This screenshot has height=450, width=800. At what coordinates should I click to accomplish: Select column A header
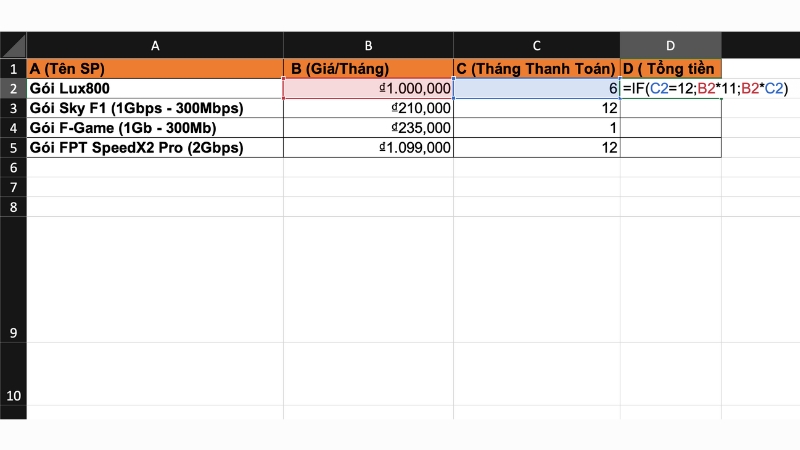[155, 45]
